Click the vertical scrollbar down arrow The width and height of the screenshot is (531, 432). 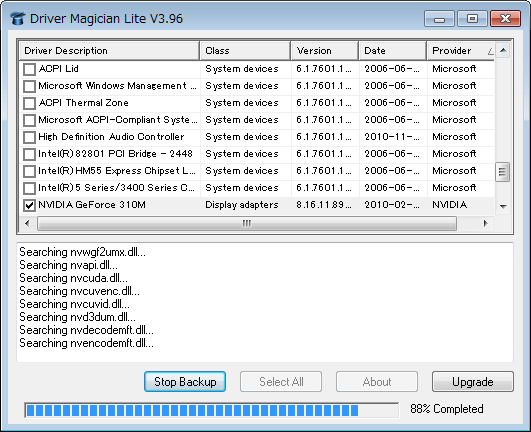coord(503,206)
